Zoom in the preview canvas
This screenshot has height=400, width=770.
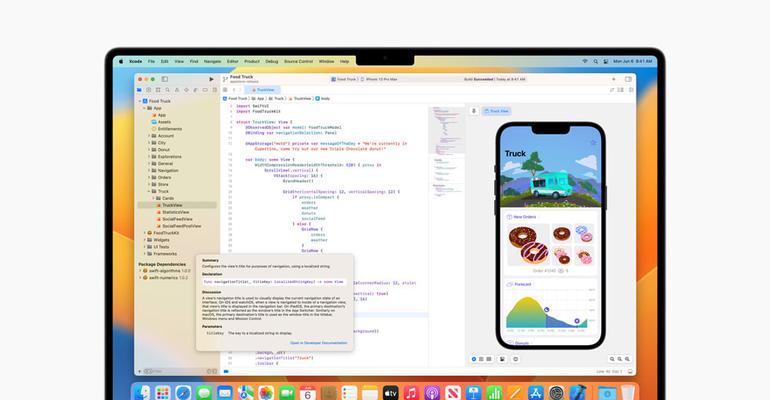click(627, 359)
